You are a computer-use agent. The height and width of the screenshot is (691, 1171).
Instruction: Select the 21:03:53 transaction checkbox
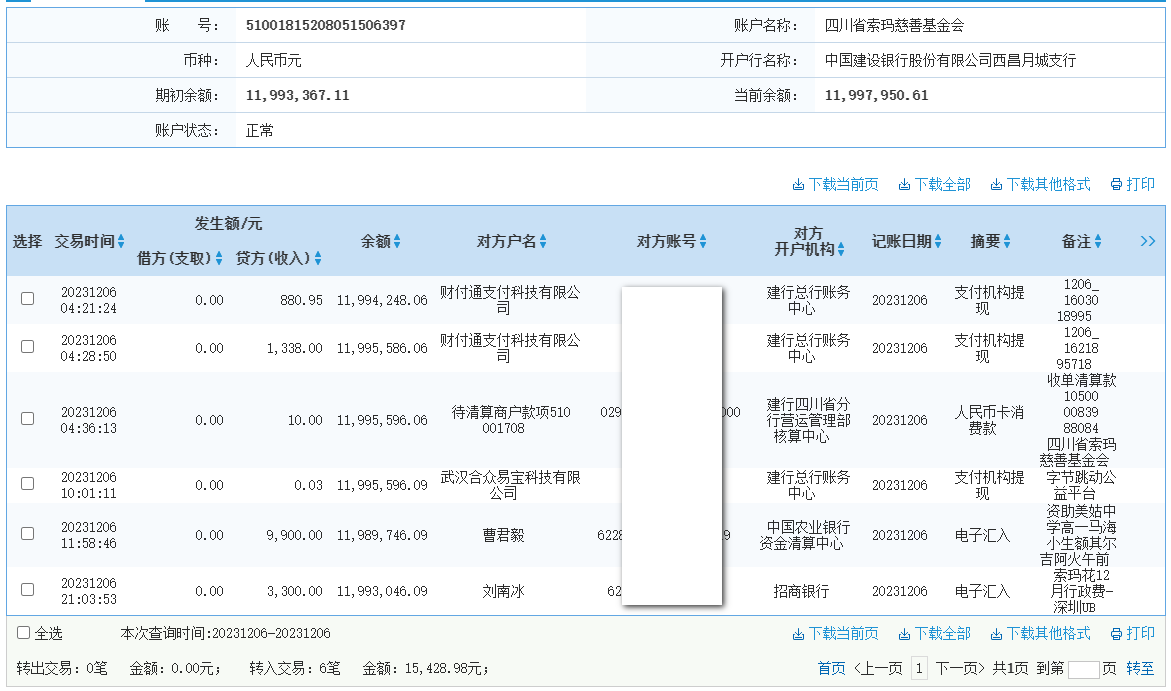[x=28, y=589]
